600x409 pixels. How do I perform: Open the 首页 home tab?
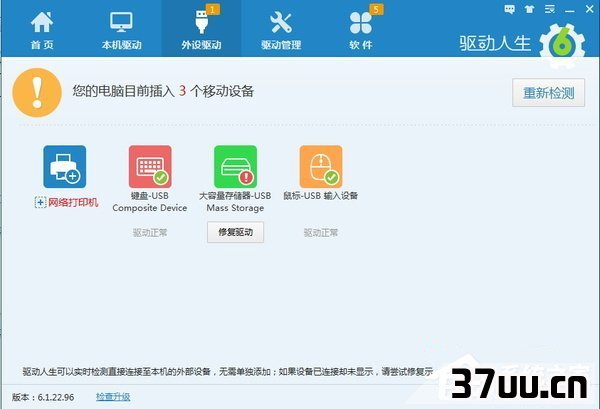pos(42,29)
